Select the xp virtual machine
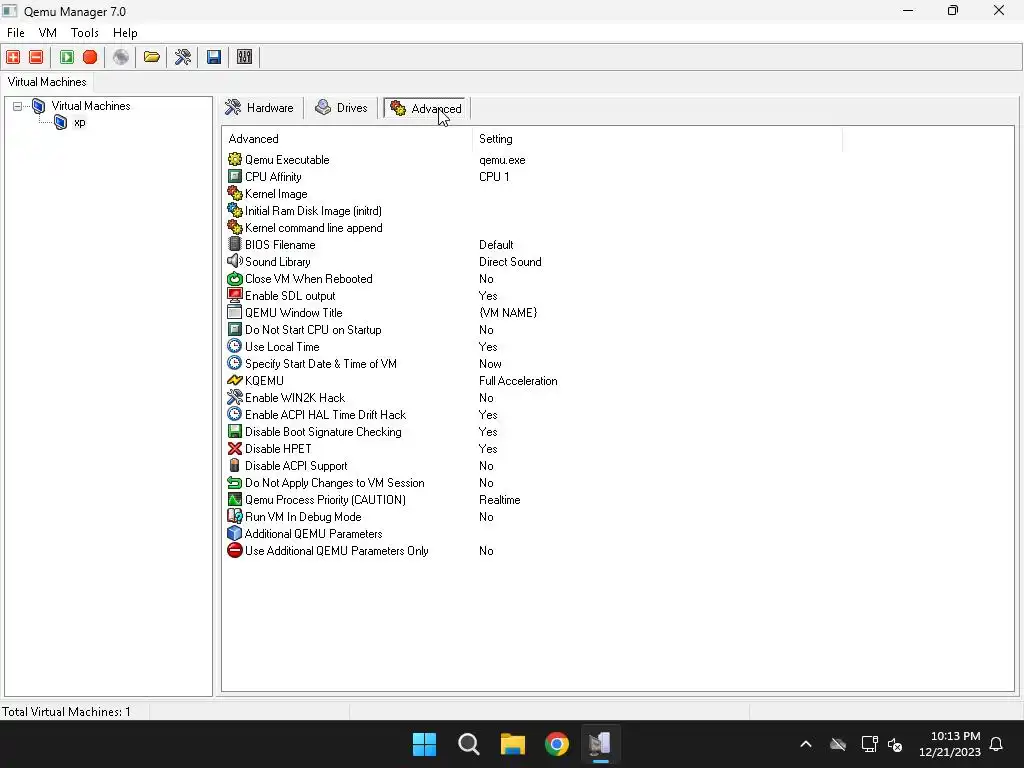This screenshot has height=768, width=1024. (x=80, y=122)
